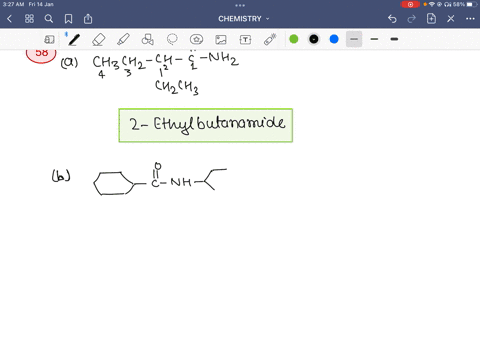This screenshot has height=360, width=480.
Task: Open the thumbnail grid view
Action: 29,19
